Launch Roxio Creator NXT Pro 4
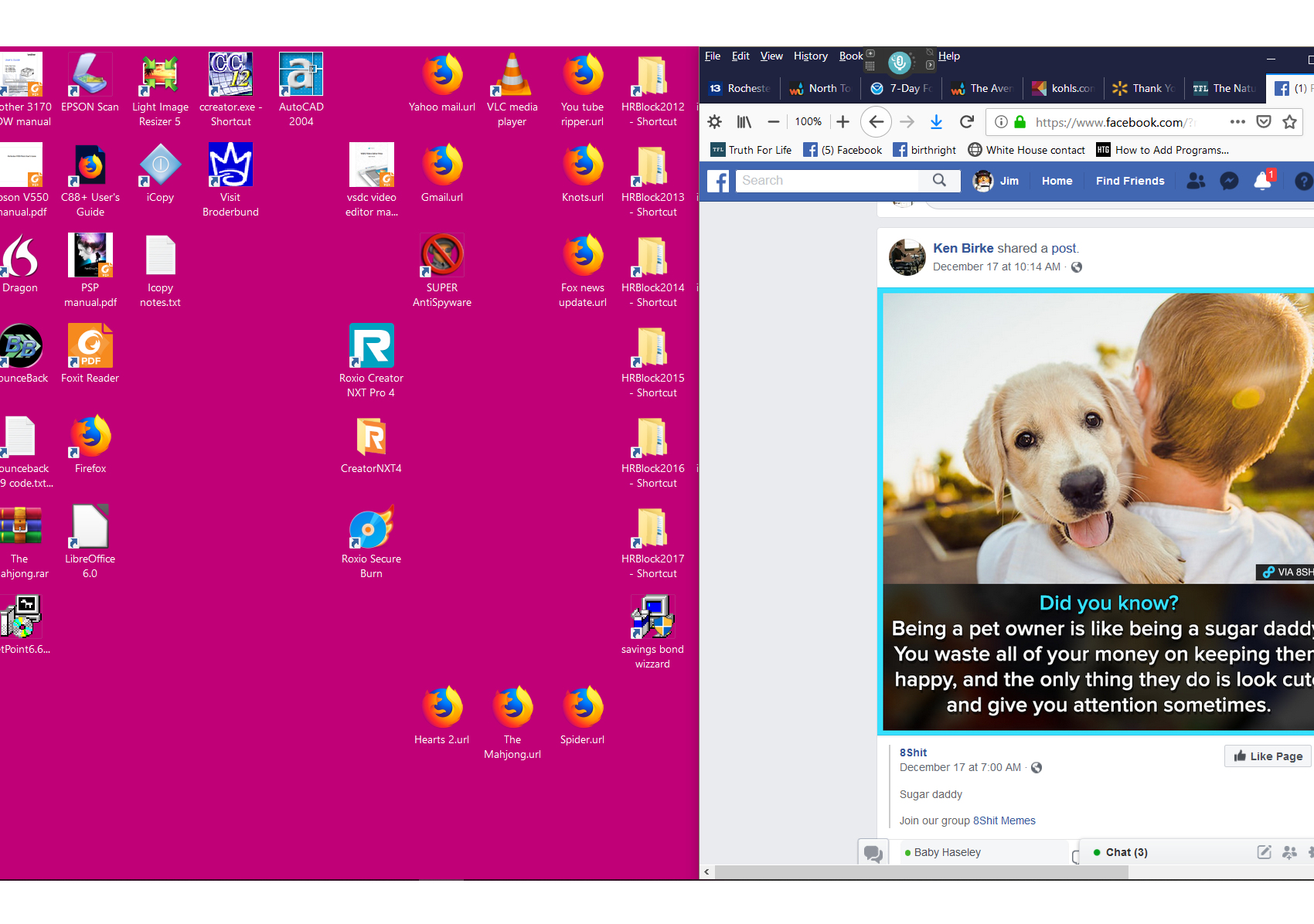Image resolution: width=1314 pixels, height=924 pixels. point(371,345)
